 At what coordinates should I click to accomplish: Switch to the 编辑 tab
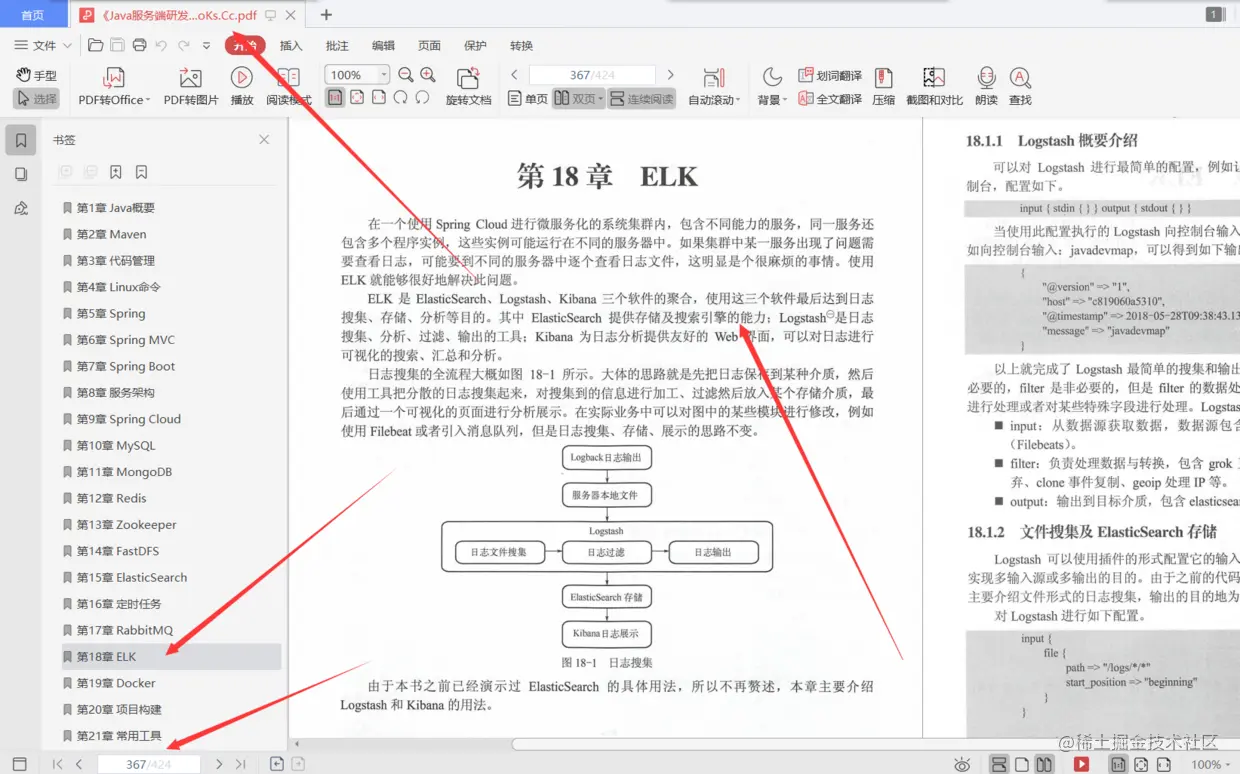point(383,45)
